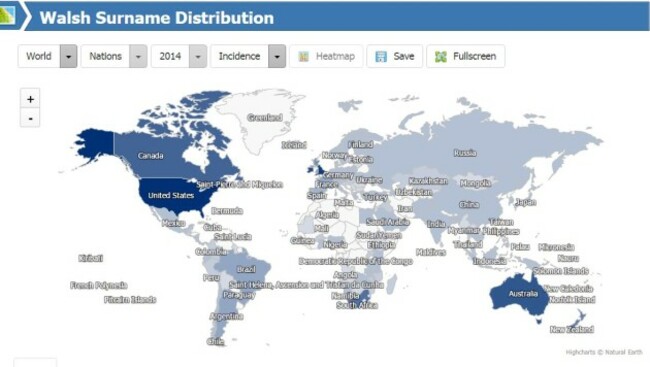Image resolution: width=650 pixels, height=367 pixels.
Task: Expand the Nations dropdown arrow
Action: [138, 56]
